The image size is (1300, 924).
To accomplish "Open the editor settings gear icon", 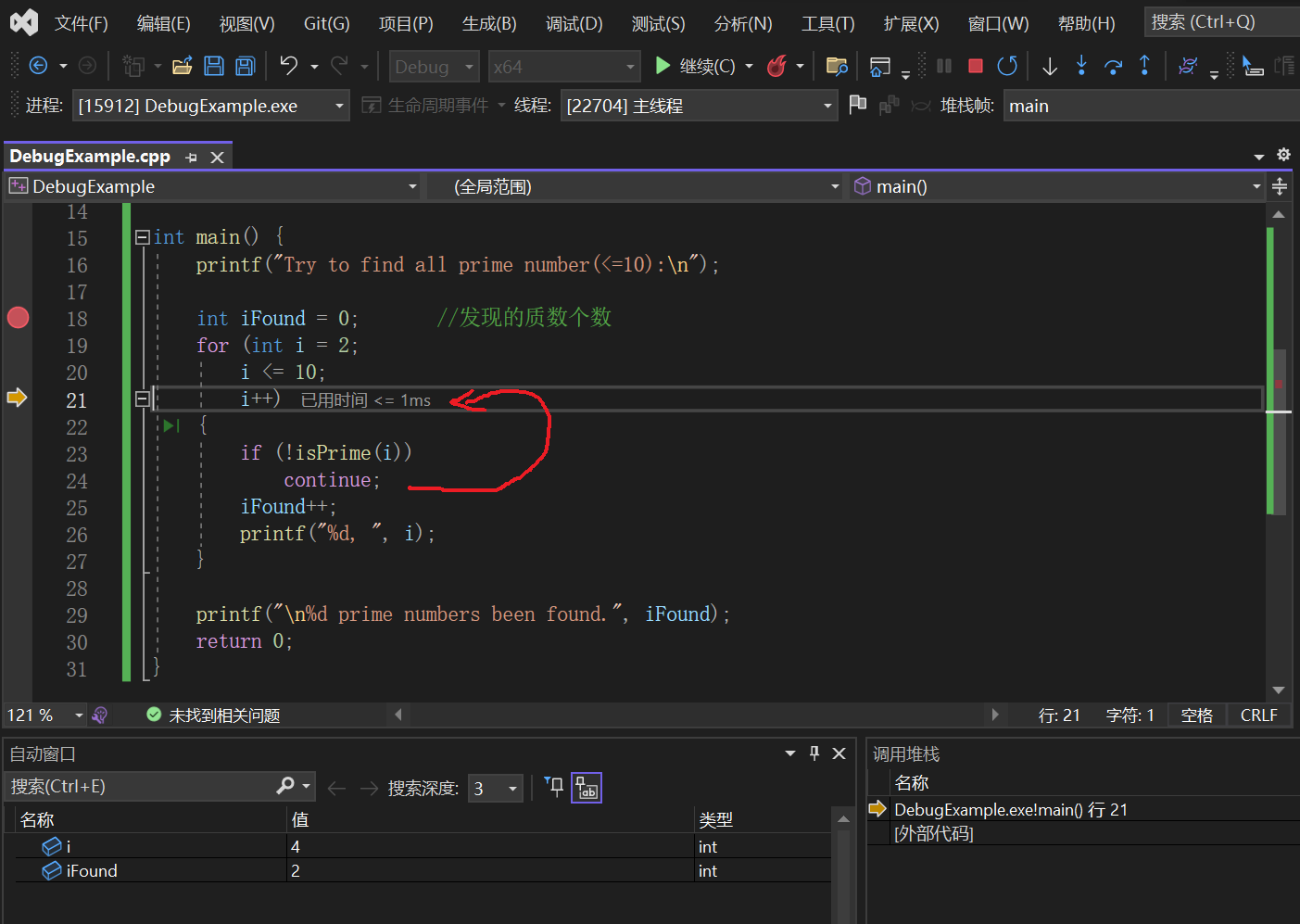I will (x=1283, y=155).
